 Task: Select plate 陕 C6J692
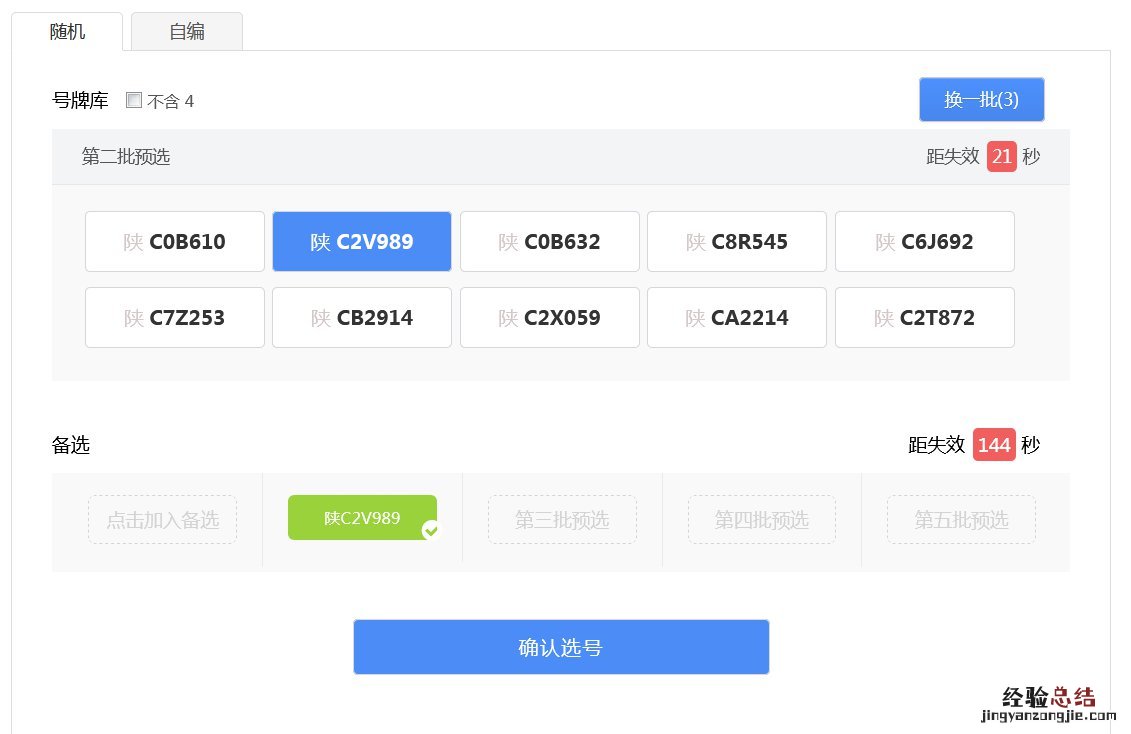click(924, 242)
